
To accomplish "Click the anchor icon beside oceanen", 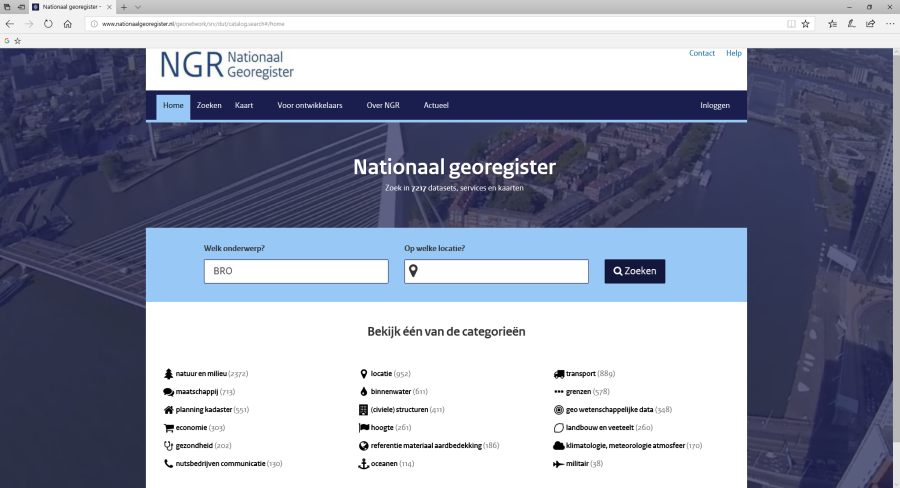I will click(363, 464).
